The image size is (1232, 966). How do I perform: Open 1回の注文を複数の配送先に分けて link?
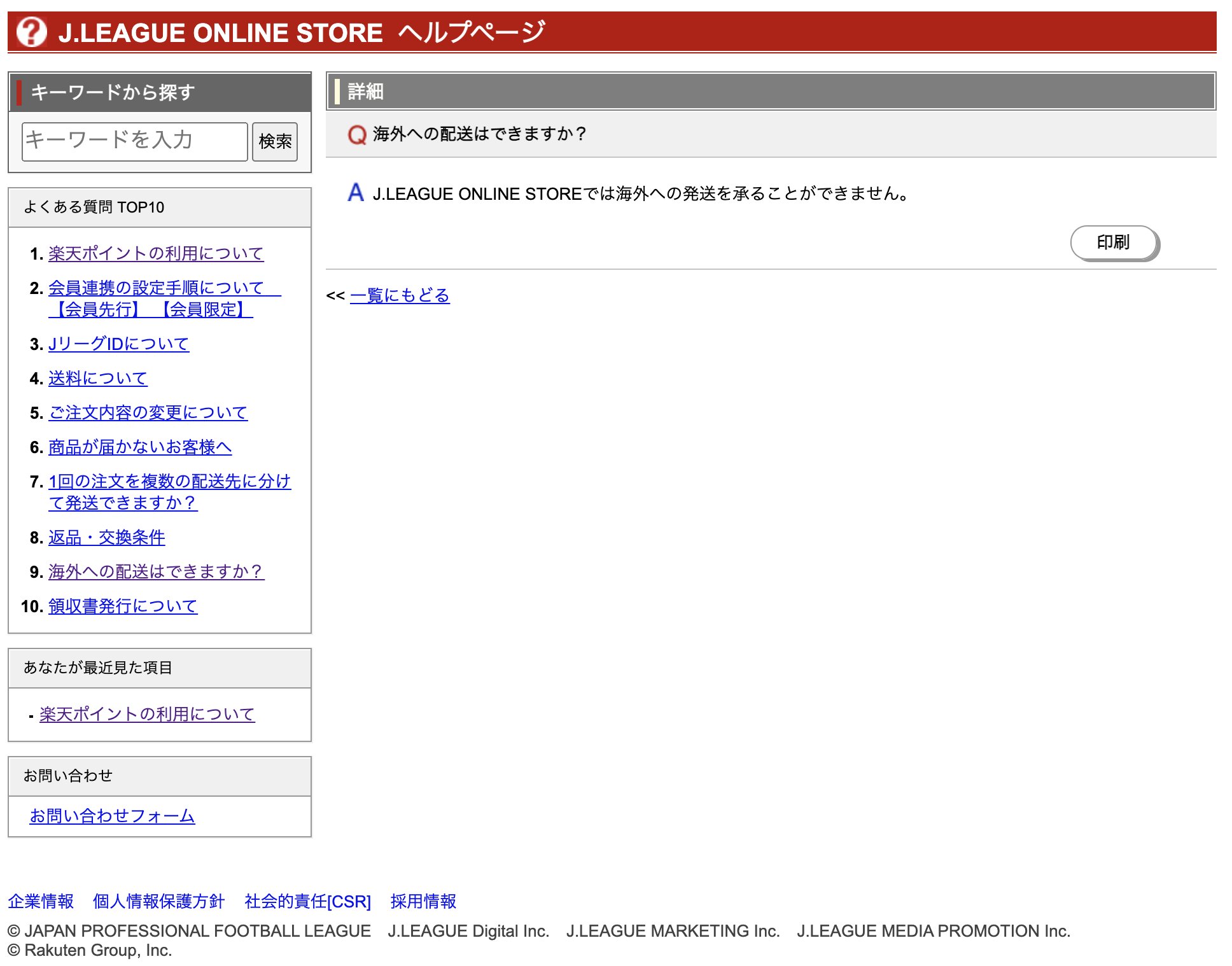pos(170,492)
